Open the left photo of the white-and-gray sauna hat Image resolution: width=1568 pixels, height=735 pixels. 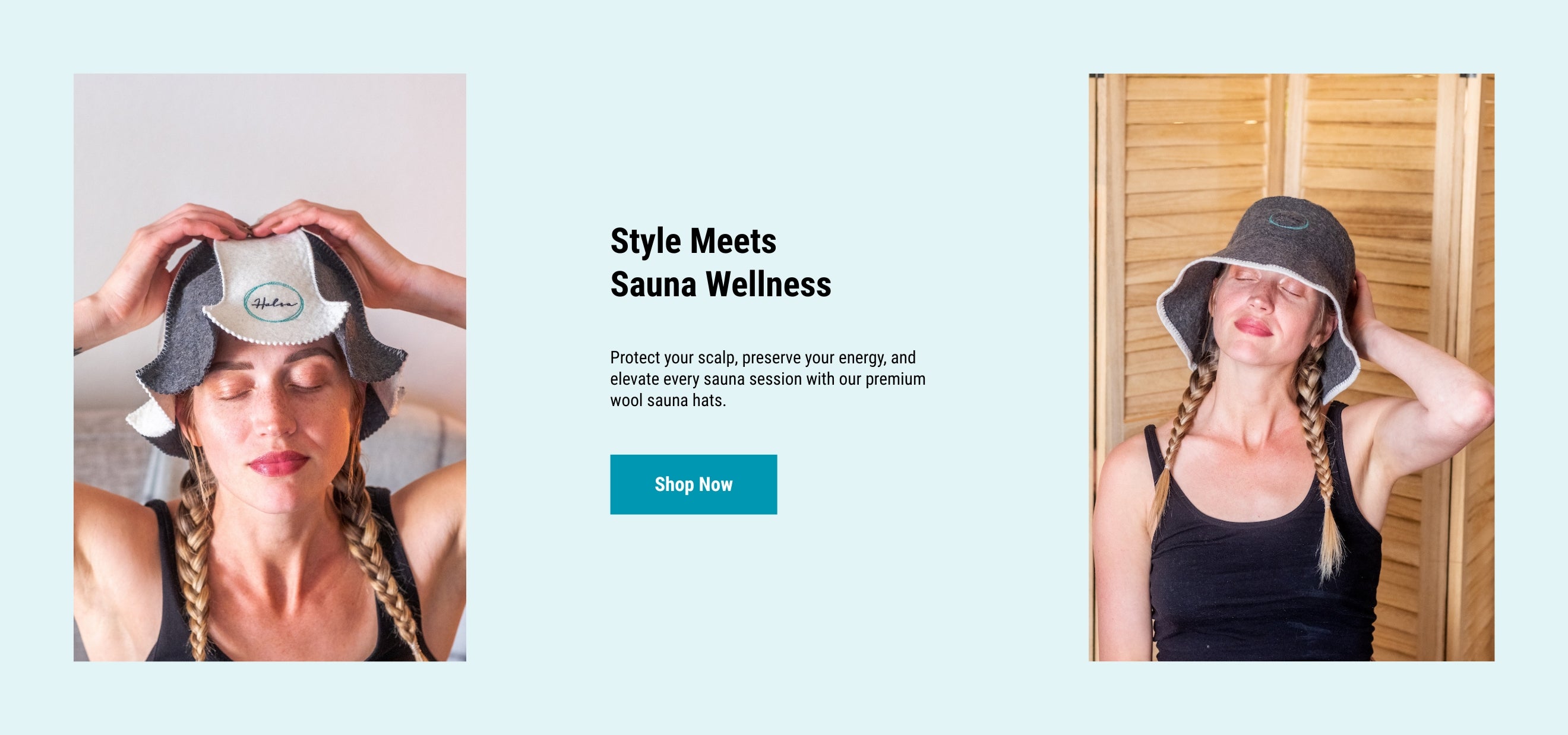click(x=270, y=367)
